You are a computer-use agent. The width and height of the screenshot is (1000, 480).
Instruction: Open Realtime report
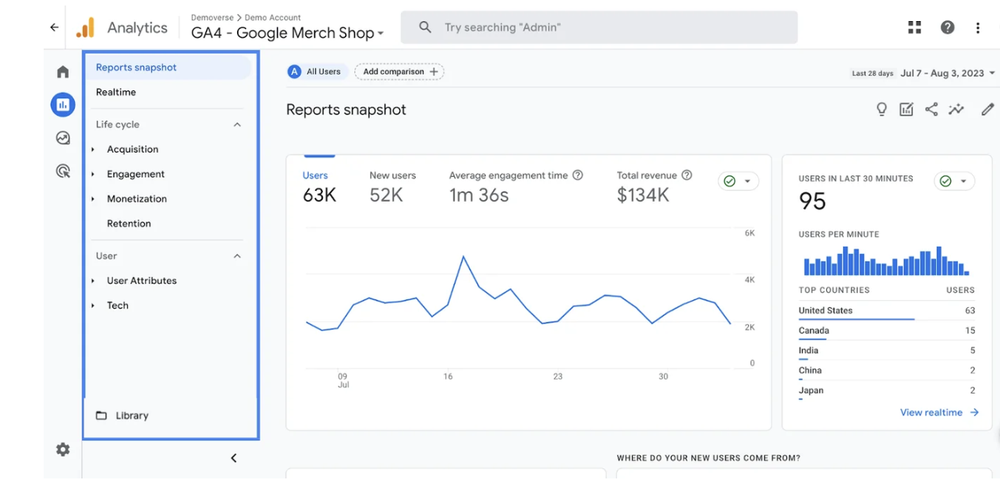pos(115,92)
